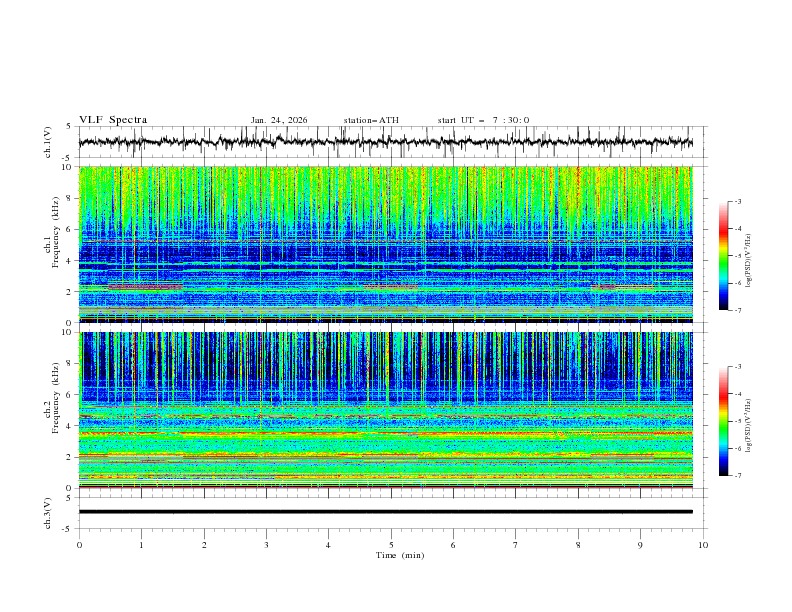Click the 0 minute tick label on time axis
792x612 pixels.
[80, 545]
